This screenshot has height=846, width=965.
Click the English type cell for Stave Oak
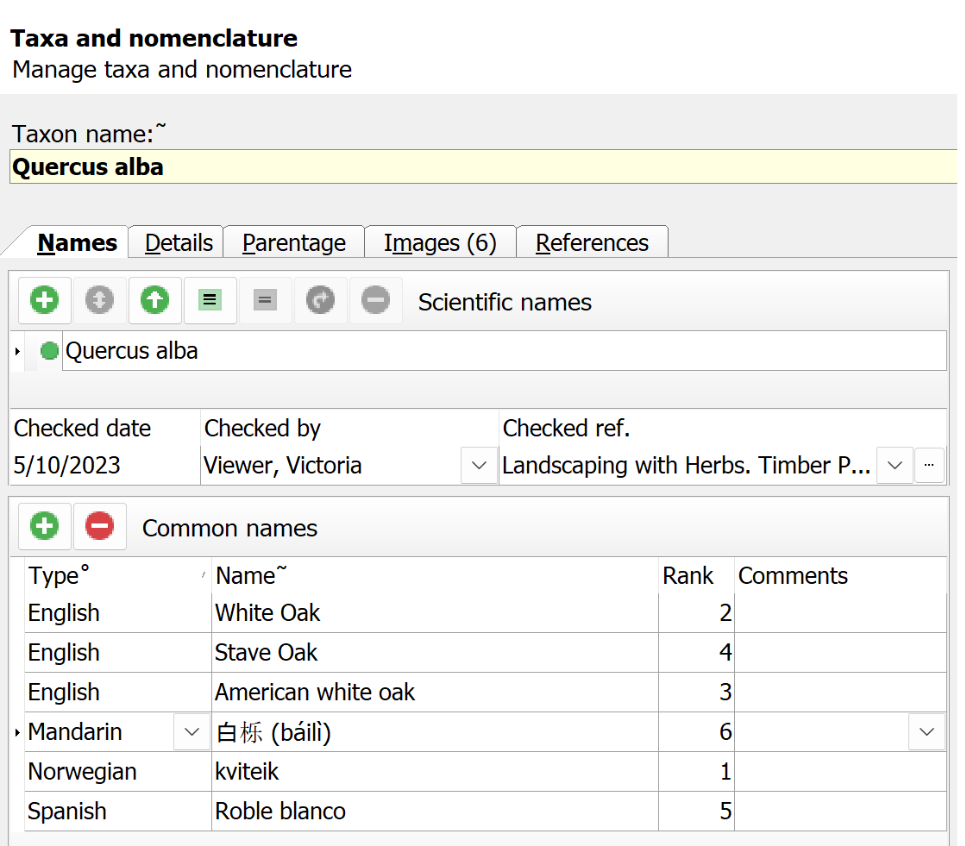pos(117,652)
